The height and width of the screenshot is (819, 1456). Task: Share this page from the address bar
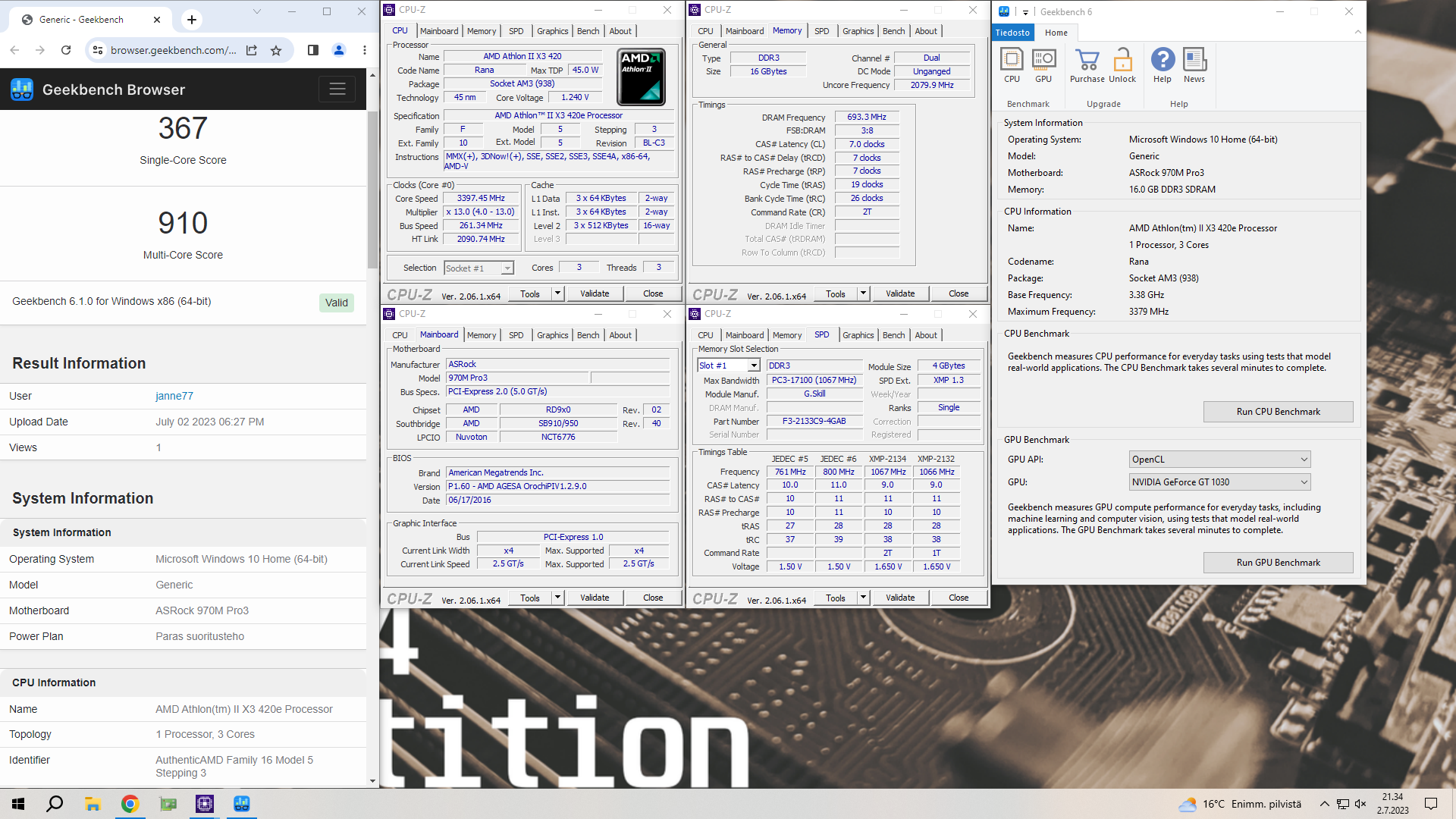[252, 50]
